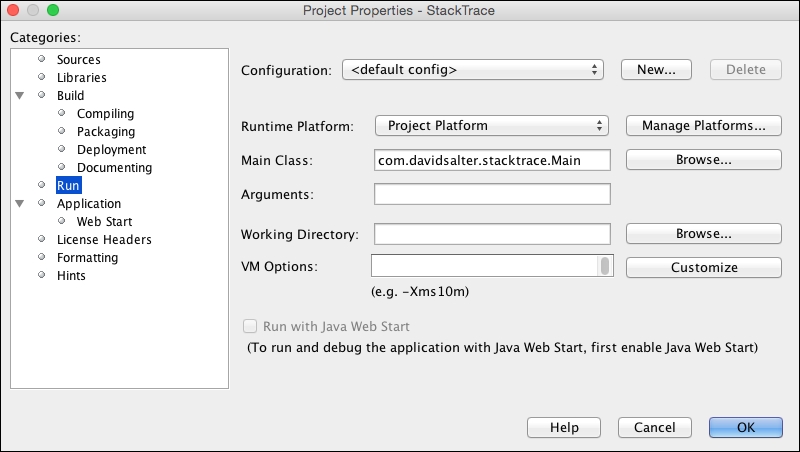Close the Project Properties window
800x452 pixels.
click(13, 10)
